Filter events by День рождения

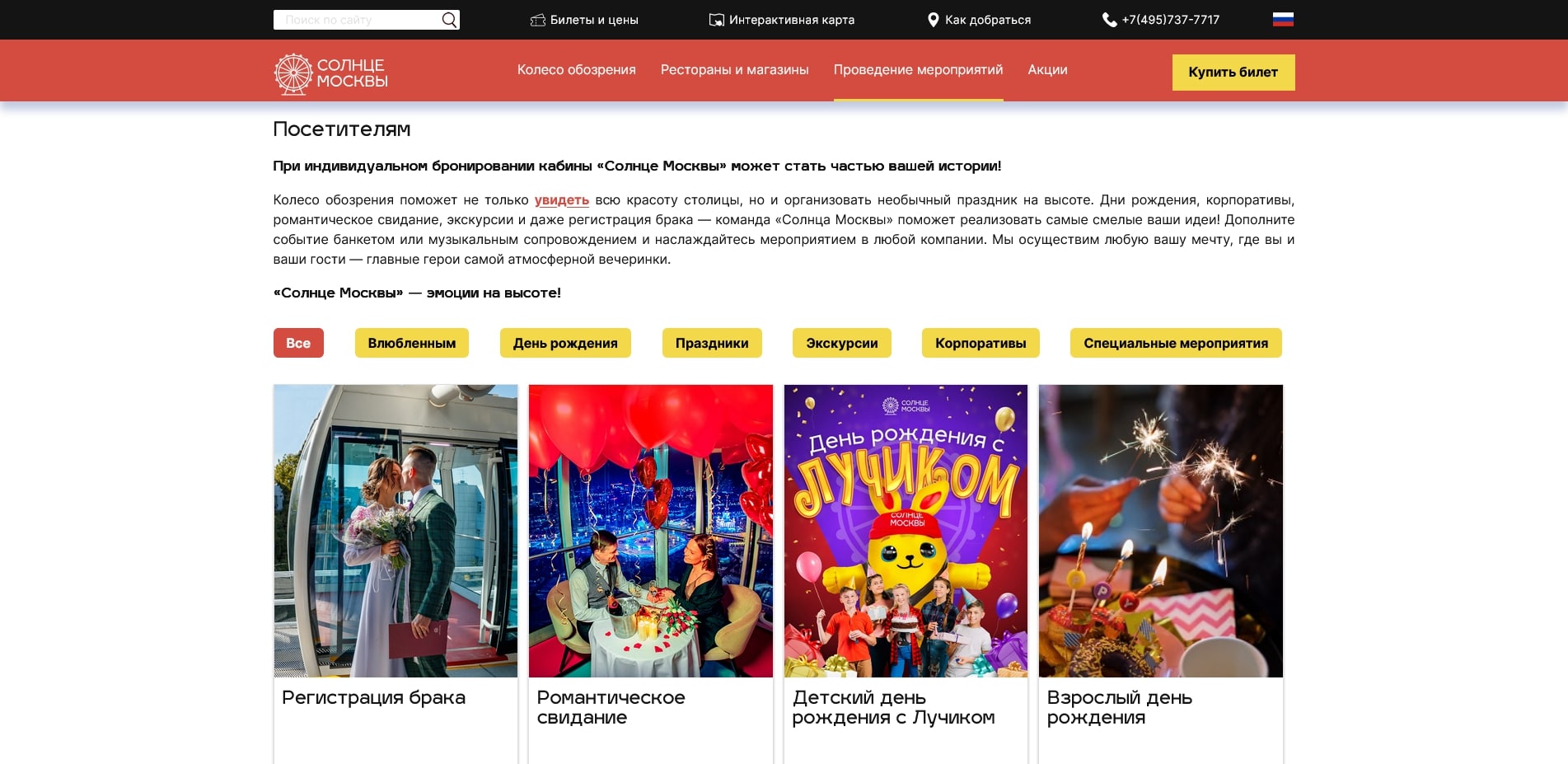565,343
